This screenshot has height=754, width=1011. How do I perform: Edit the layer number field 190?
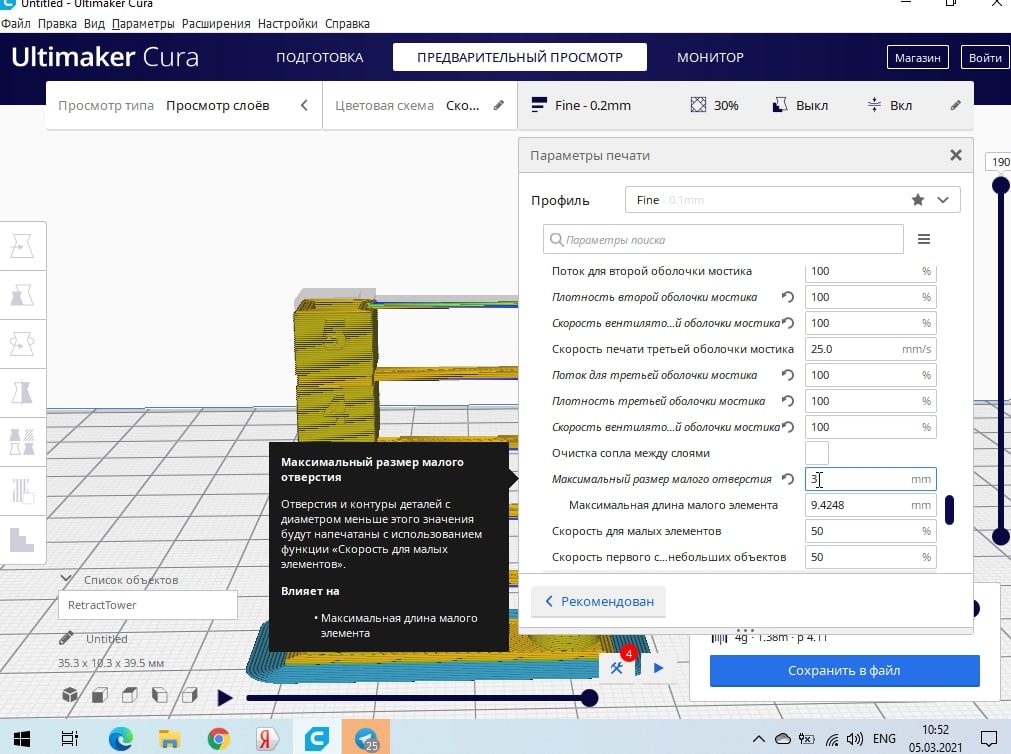click(x=999, y=162)
